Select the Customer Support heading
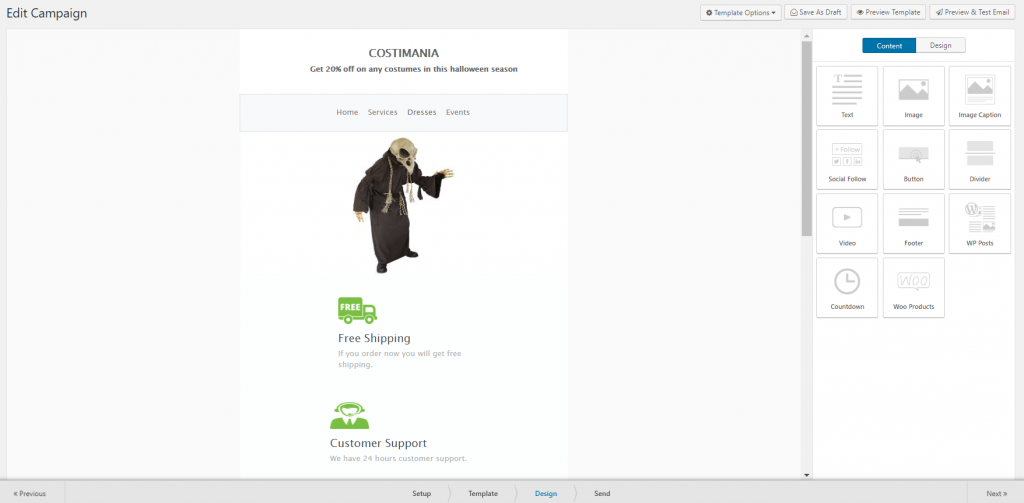 click(x=378, y=443)
